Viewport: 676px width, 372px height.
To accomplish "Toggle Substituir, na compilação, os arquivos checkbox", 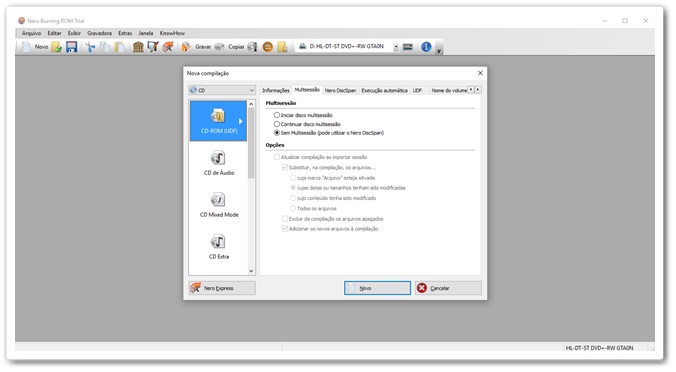I will 285,167.
